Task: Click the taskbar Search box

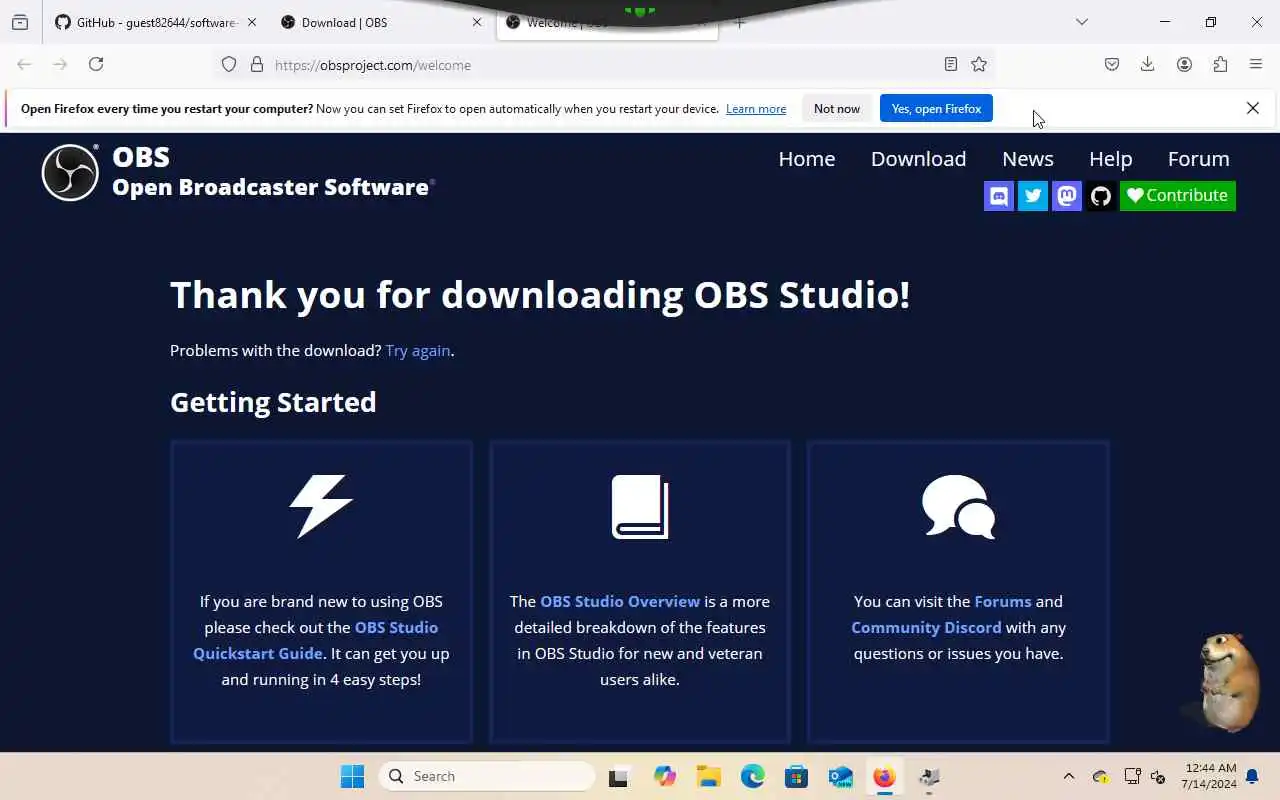Action: (x=488, y=776)
